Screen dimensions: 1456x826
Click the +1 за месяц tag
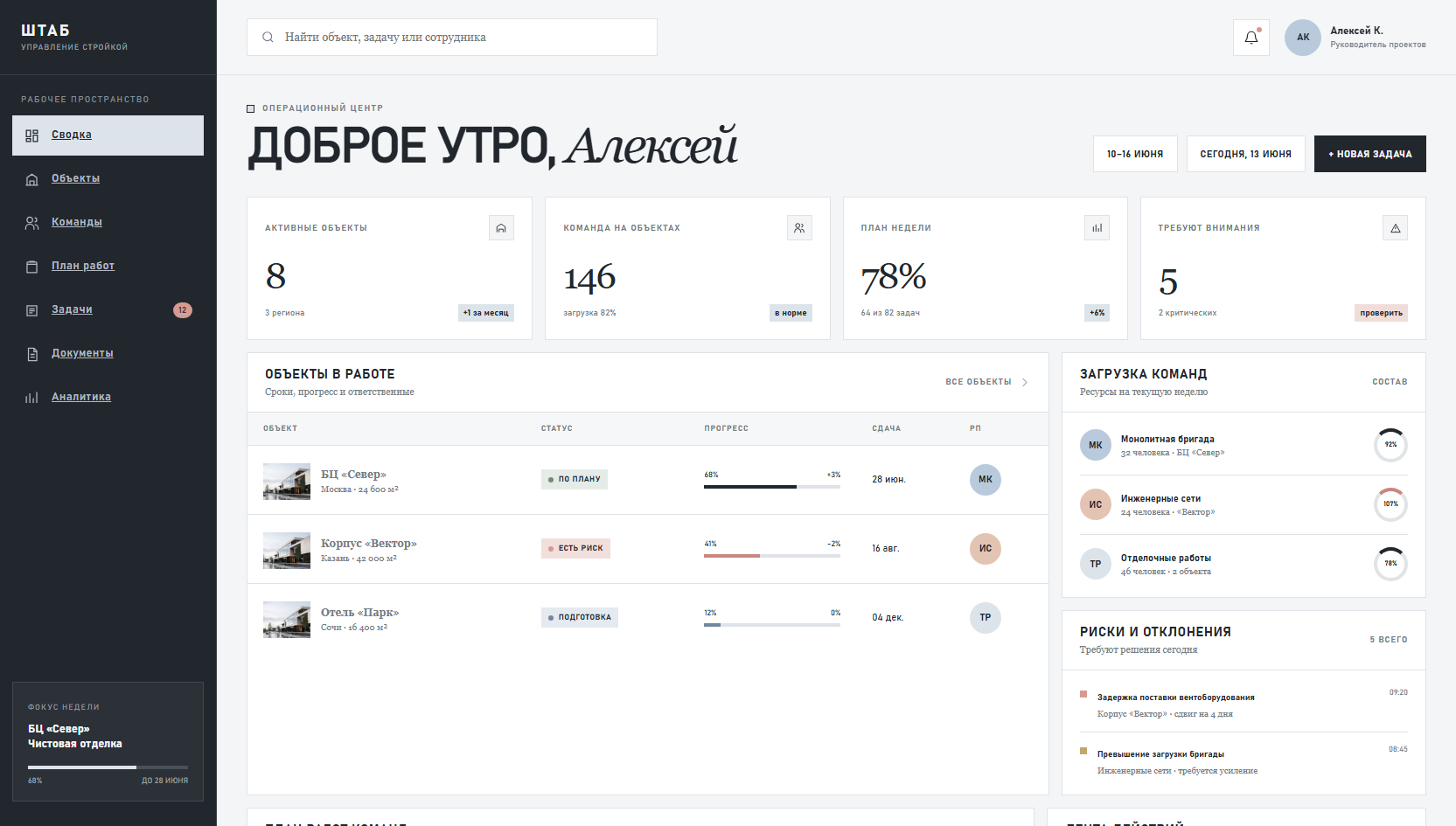[x=485, y=313]
